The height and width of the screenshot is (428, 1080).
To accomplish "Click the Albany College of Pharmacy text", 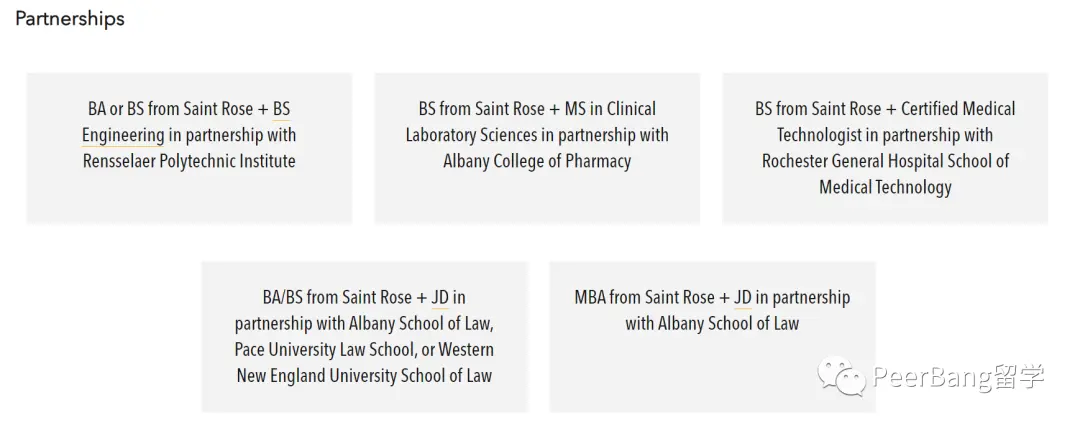I will (537, 161).
